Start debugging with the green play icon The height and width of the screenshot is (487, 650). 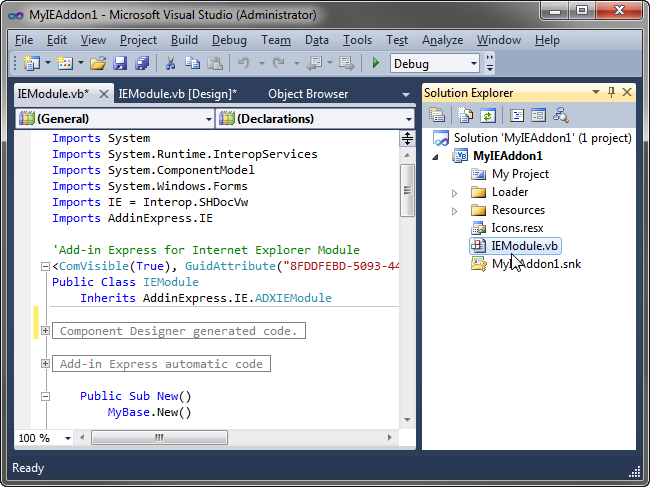pos(376,63)
